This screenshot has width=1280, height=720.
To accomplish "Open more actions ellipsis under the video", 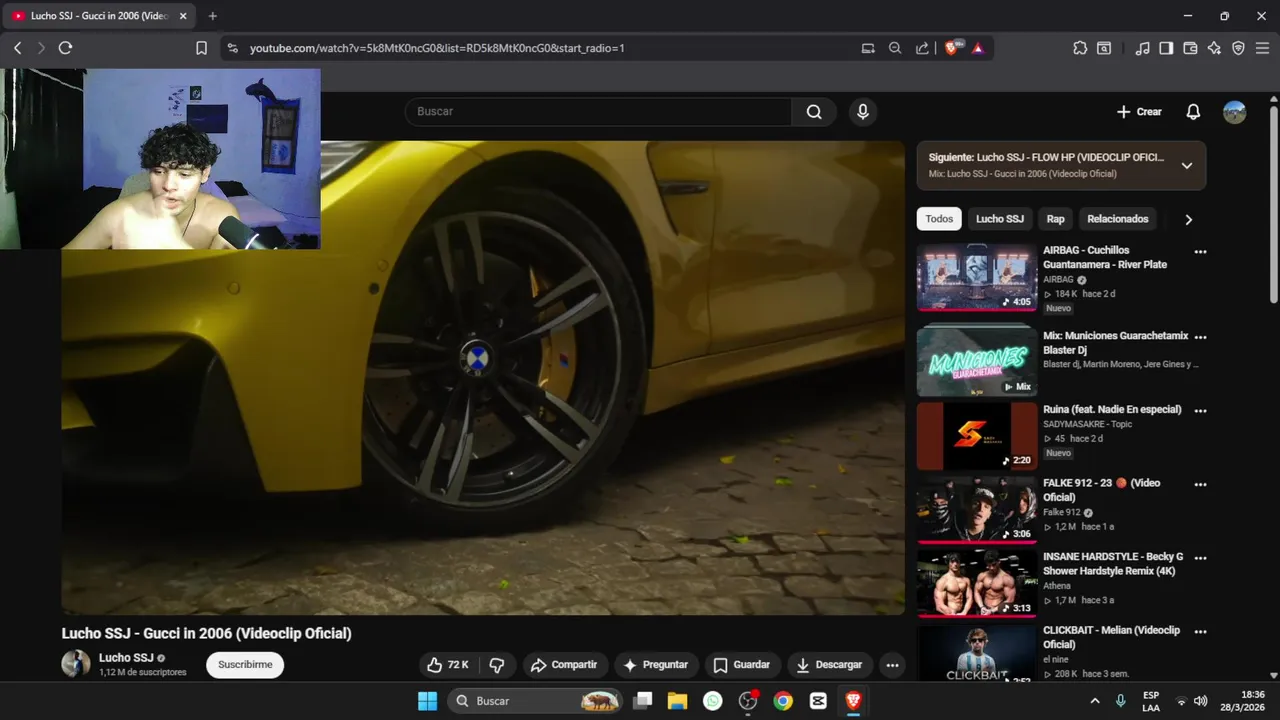I will click(x=892, y=665).
